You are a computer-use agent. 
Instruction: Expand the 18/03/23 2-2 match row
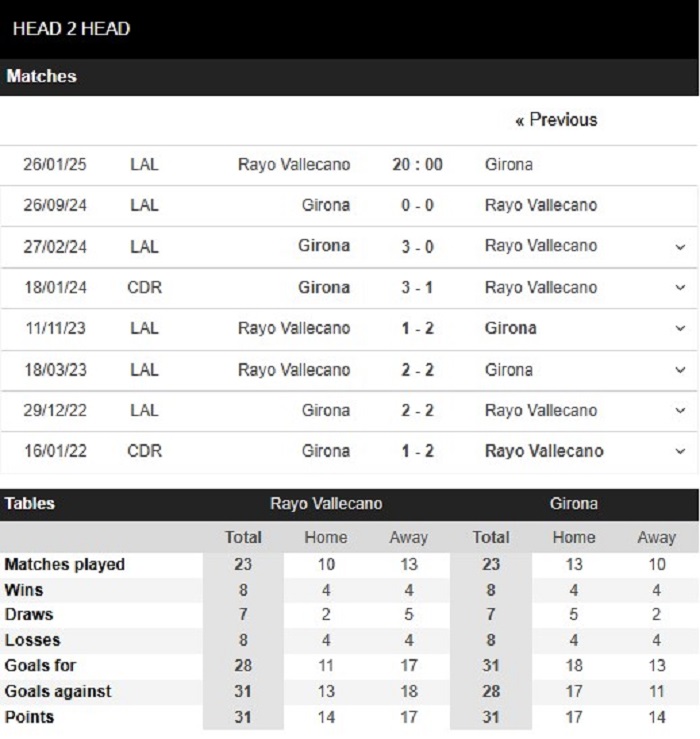(x=680, y=370)
